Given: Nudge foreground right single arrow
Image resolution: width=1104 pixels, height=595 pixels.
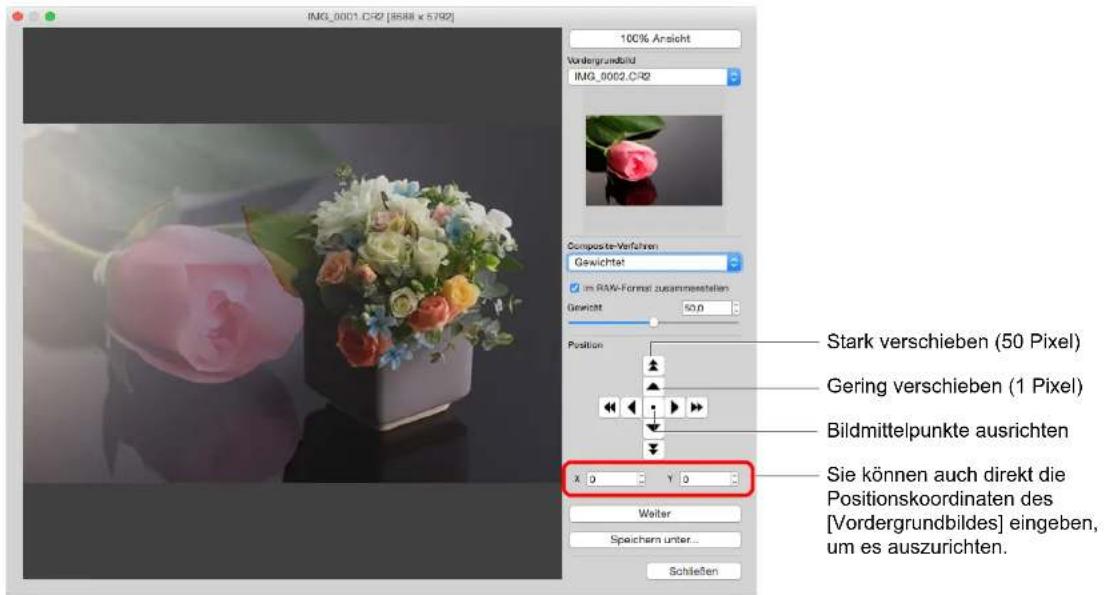Looking at the screenshot, I should coord(675,407).
